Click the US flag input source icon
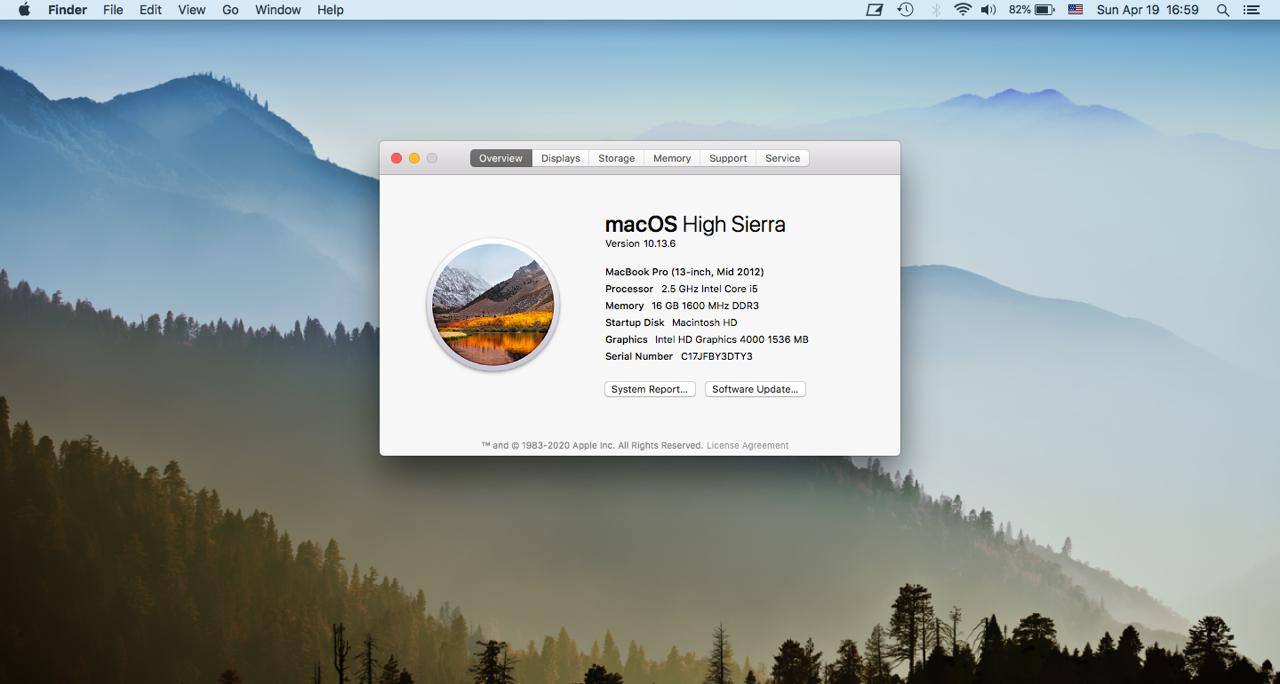 tap(1075, 9)
